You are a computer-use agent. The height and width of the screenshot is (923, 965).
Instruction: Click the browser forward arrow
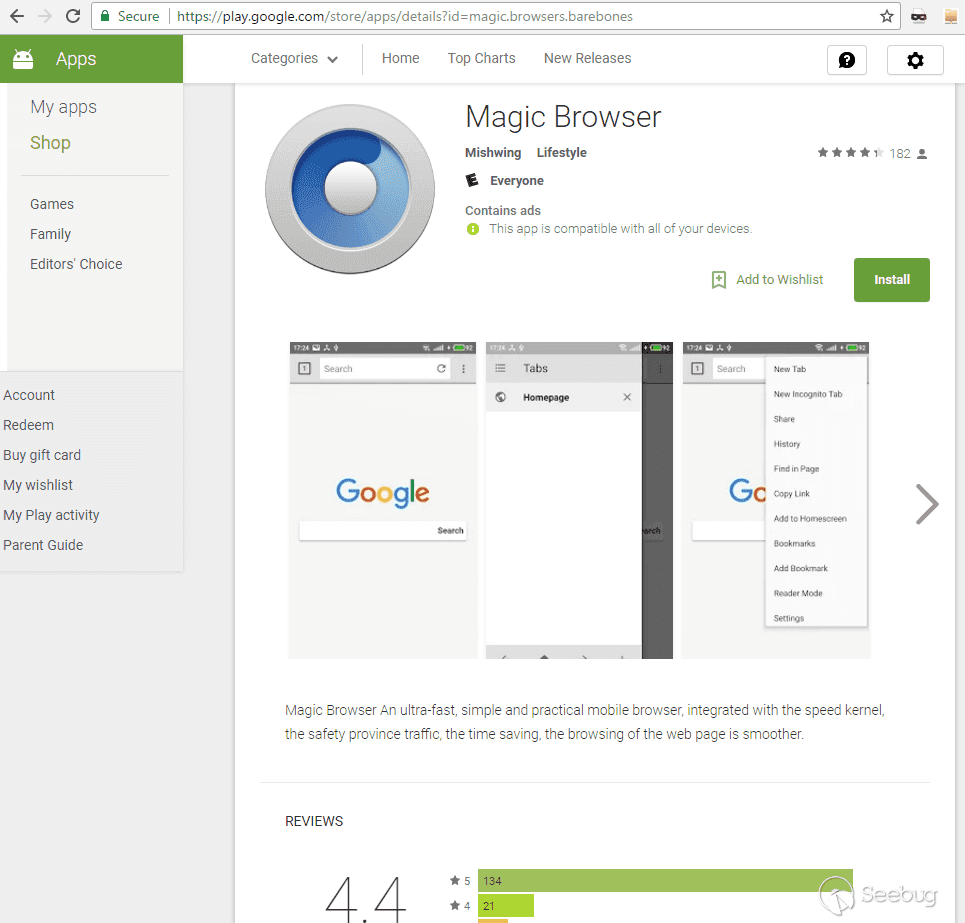(x=45, y=16)
